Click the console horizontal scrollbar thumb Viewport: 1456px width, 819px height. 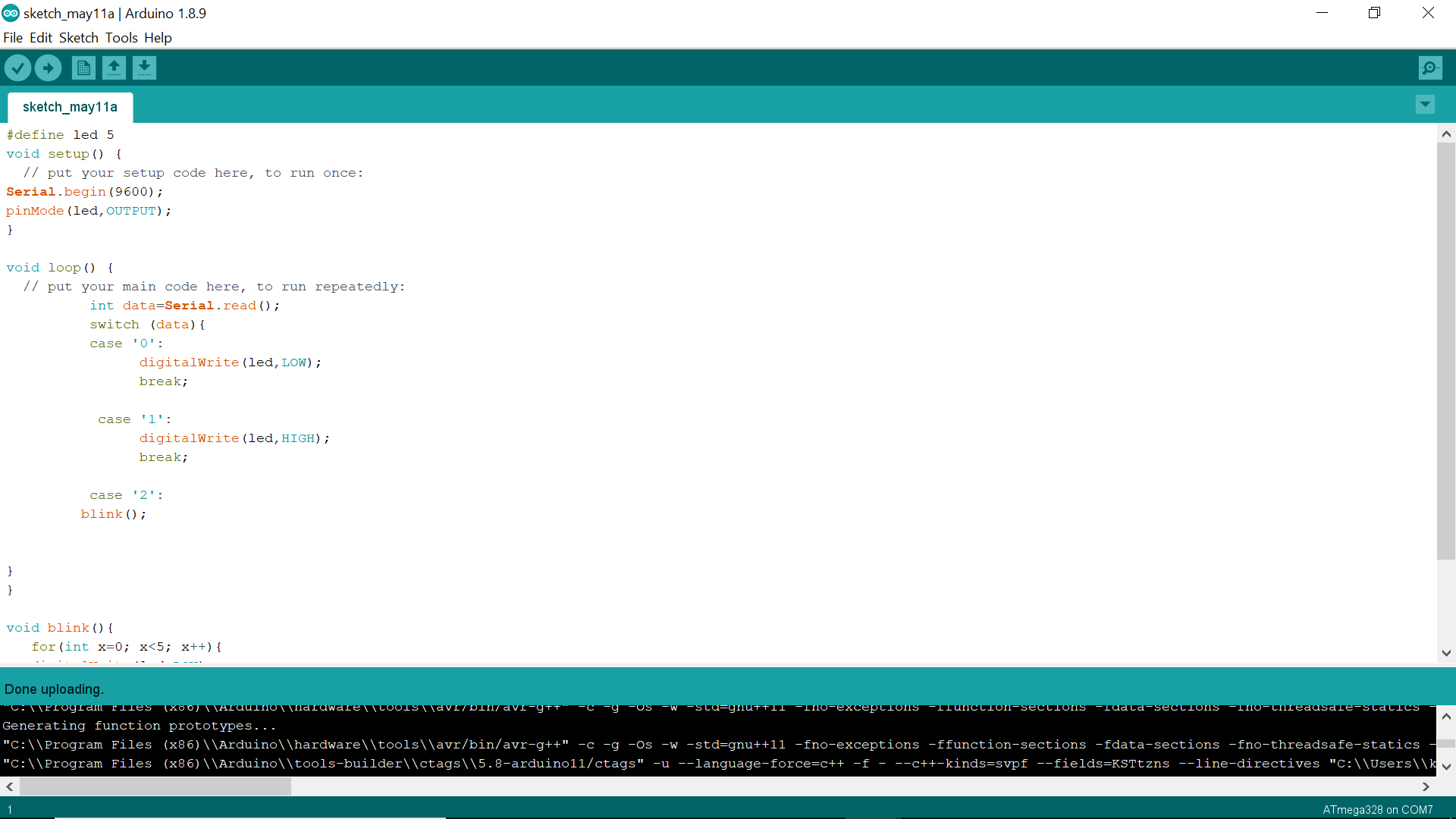[155, 787]
